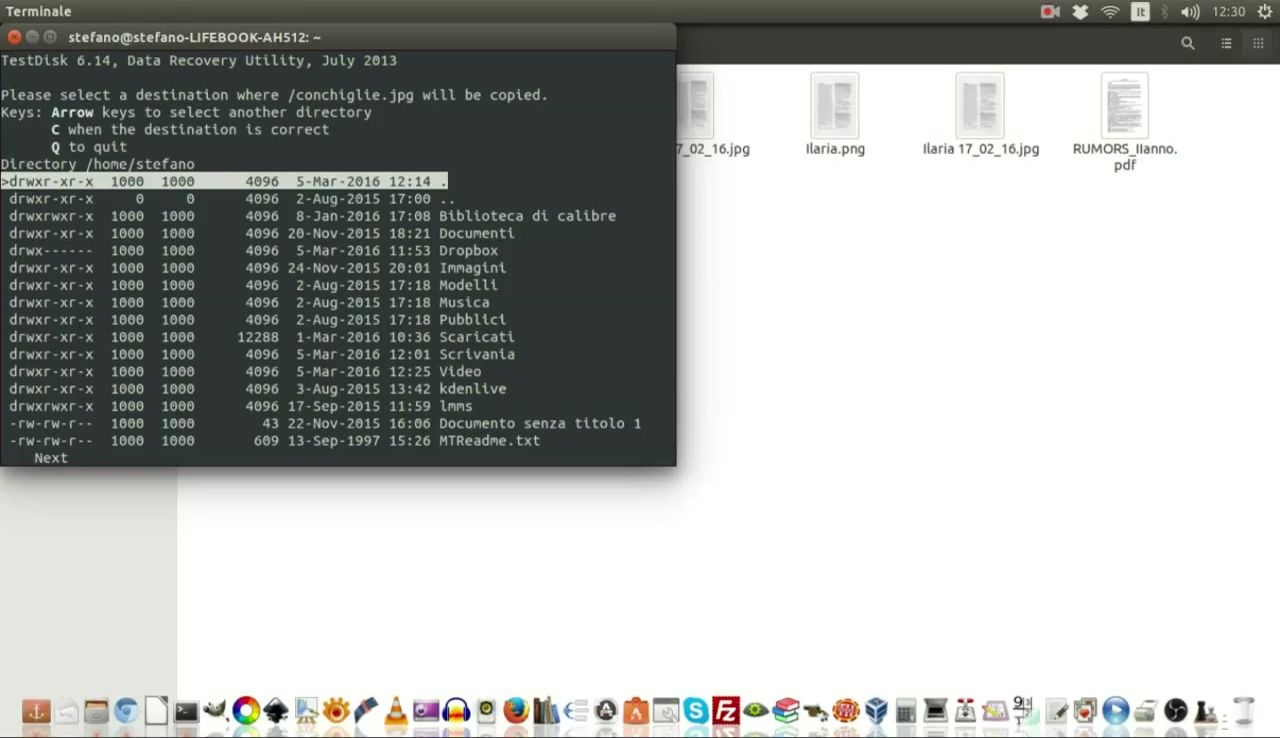The width and height of the screenshot is (1280, 738).
Task: Close the terminal window with red button
Action: (14, 36)
